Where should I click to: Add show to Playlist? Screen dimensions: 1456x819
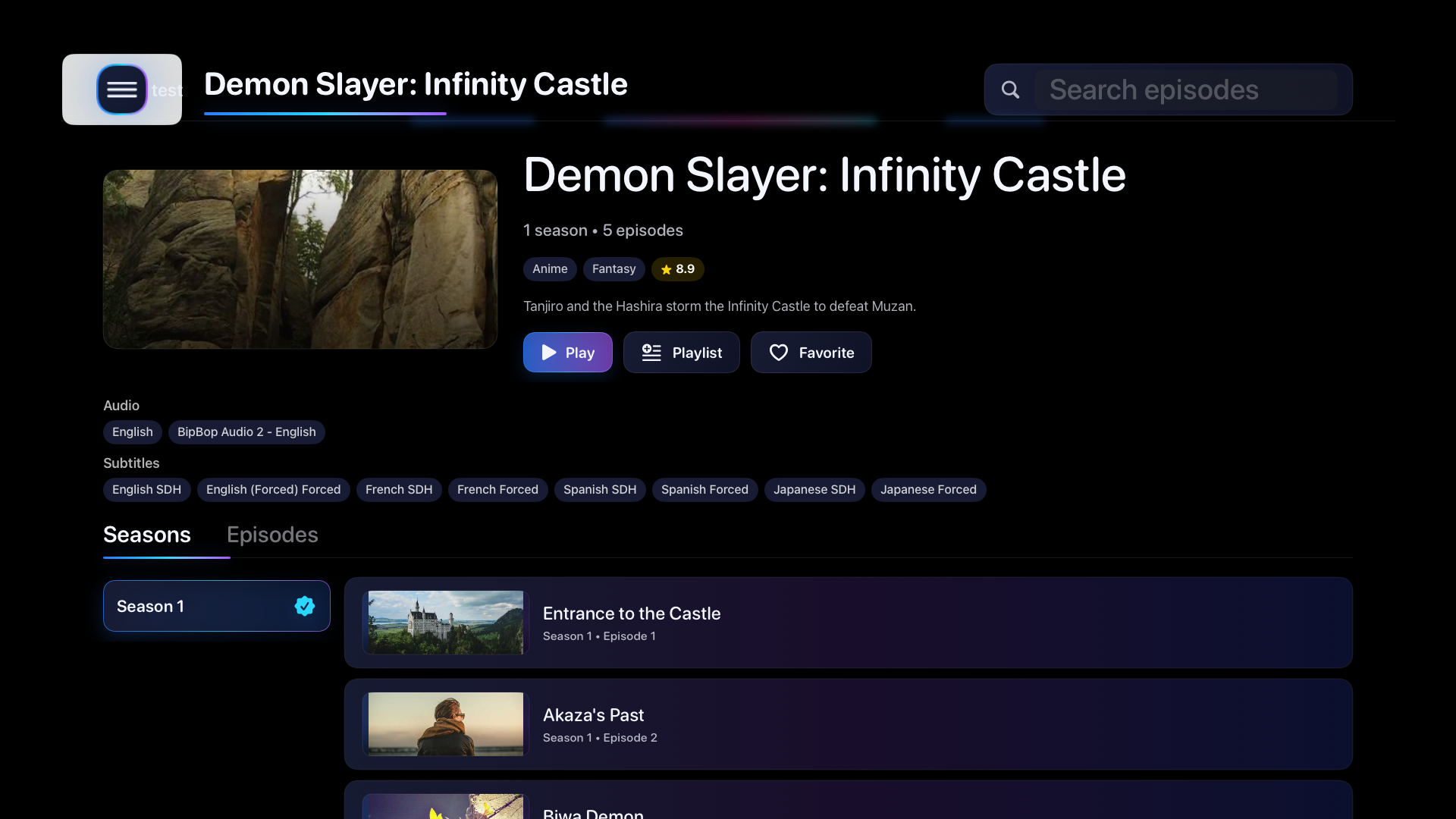pos(681,353)
